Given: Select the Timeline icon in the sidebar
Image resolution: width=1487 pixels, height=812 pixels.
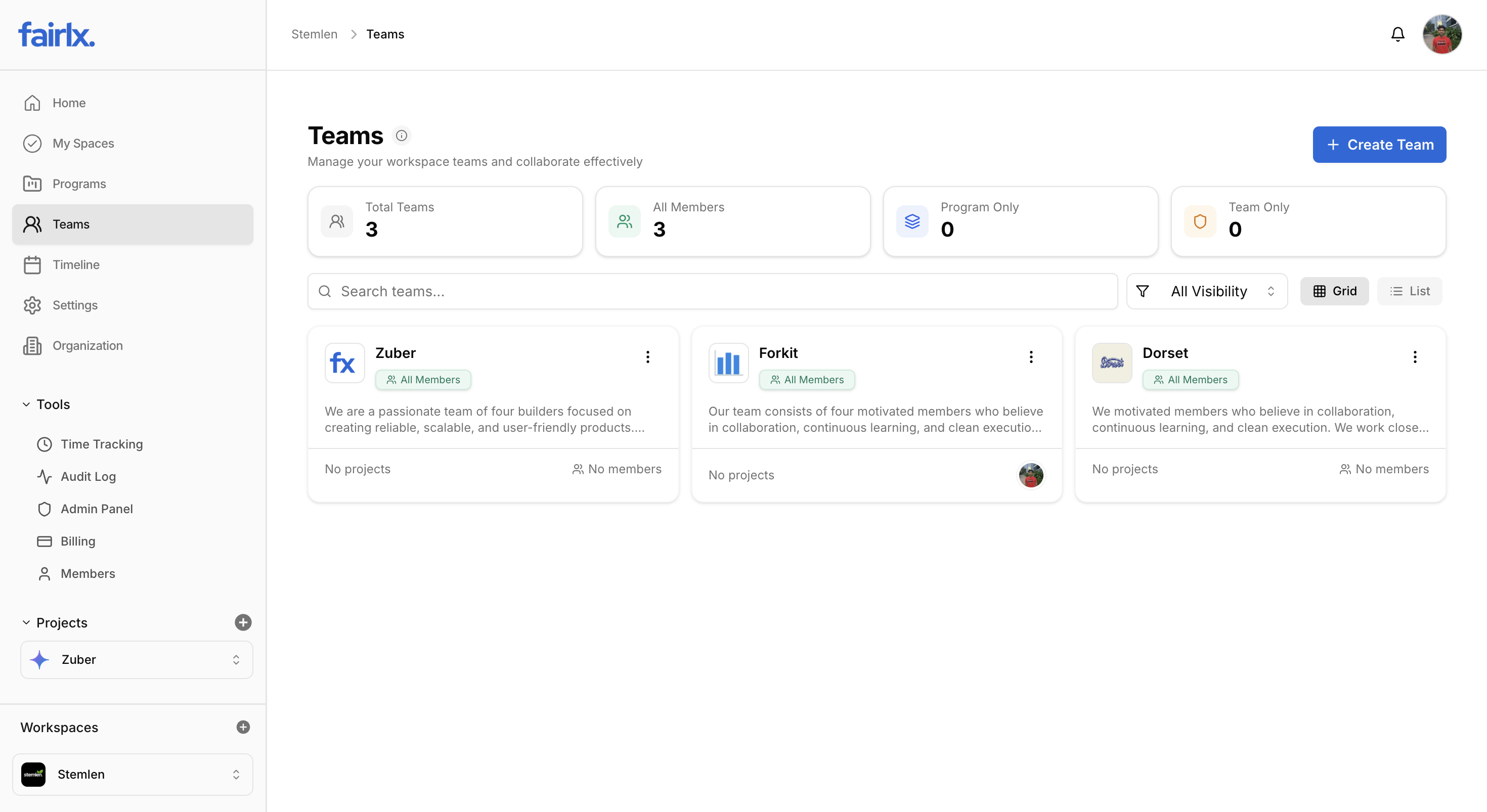Looking at the screenshot, I should 32,265.
